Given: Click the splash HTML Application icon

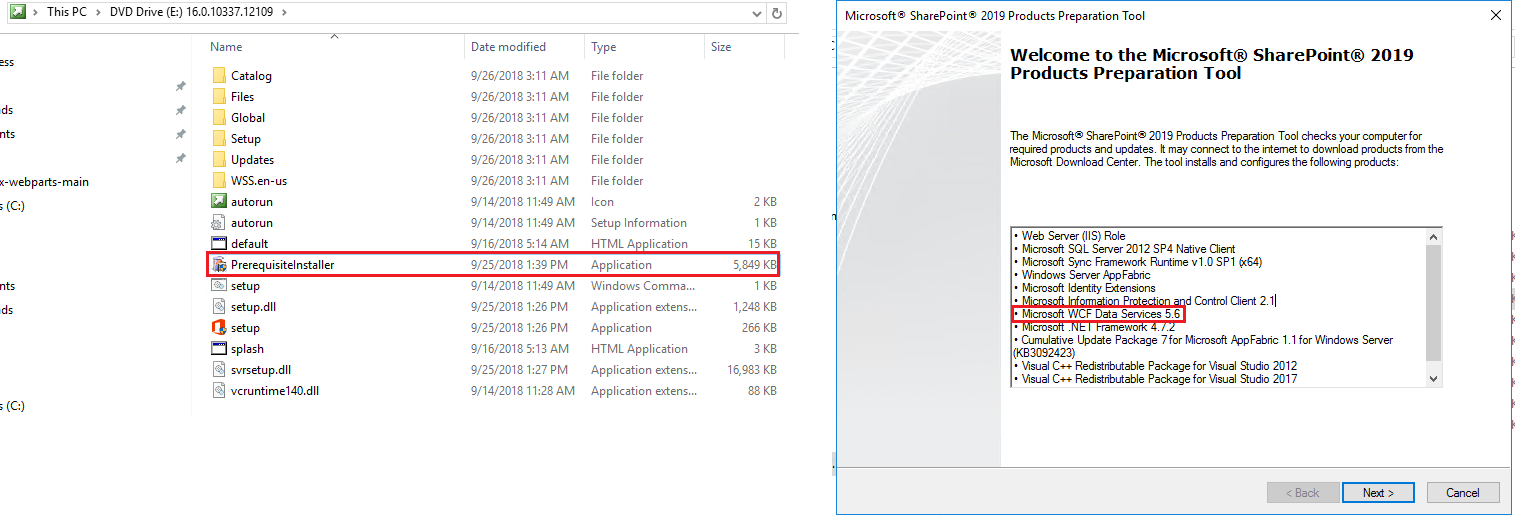Looking at the screenshot, I should click(x=220, y=349).
